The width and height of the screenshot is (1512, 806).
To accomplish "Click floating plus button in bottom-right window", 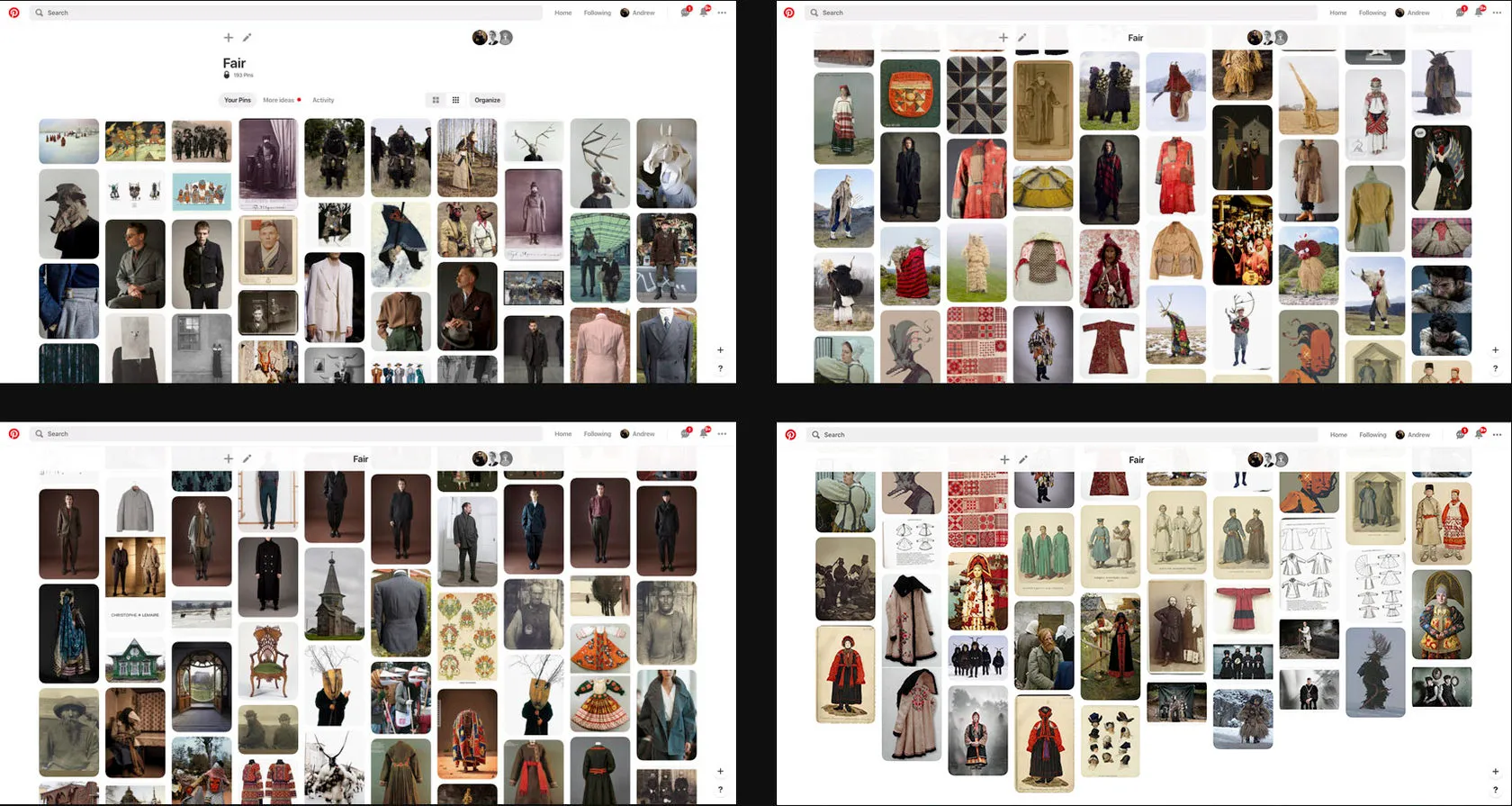I will pyautogui.click(x=1496, y=771).
